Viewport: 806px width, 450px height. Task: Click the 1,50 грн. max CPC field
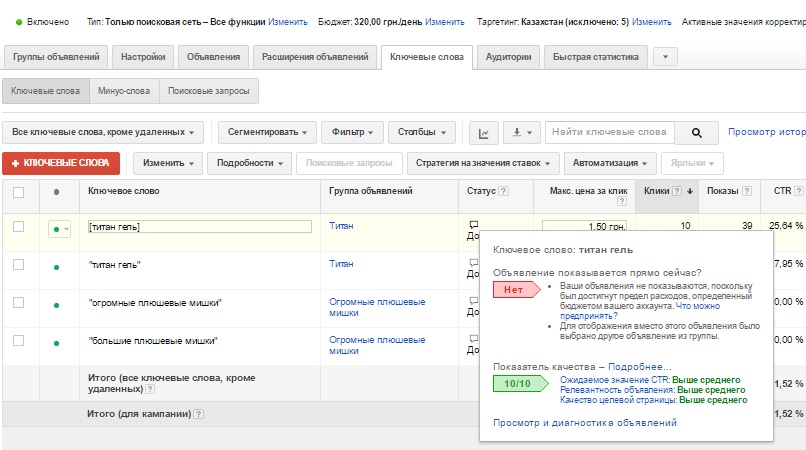pos(584,225)
